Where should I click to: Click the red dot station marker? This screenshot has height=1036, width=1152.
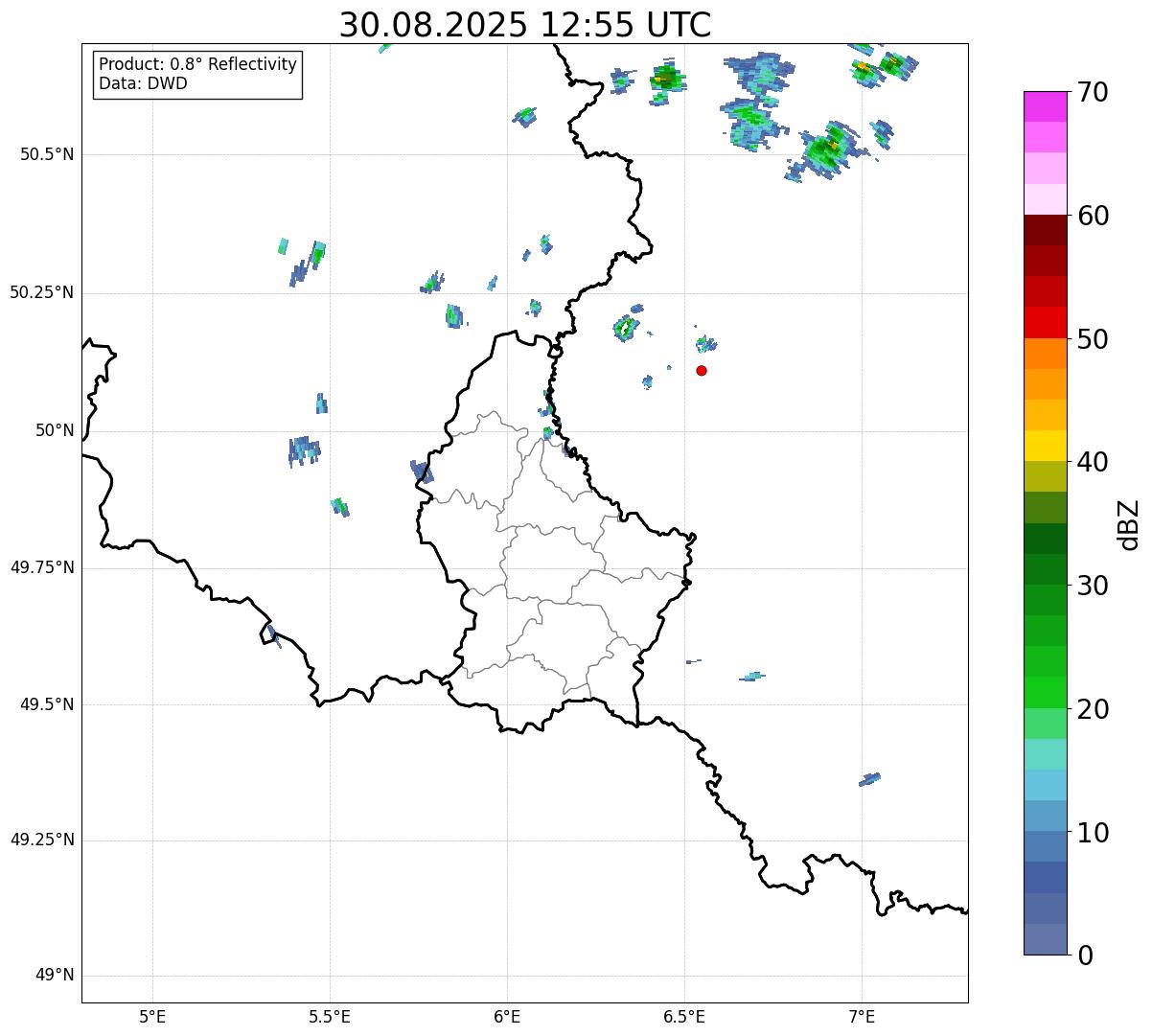click(x=702, y=370)
